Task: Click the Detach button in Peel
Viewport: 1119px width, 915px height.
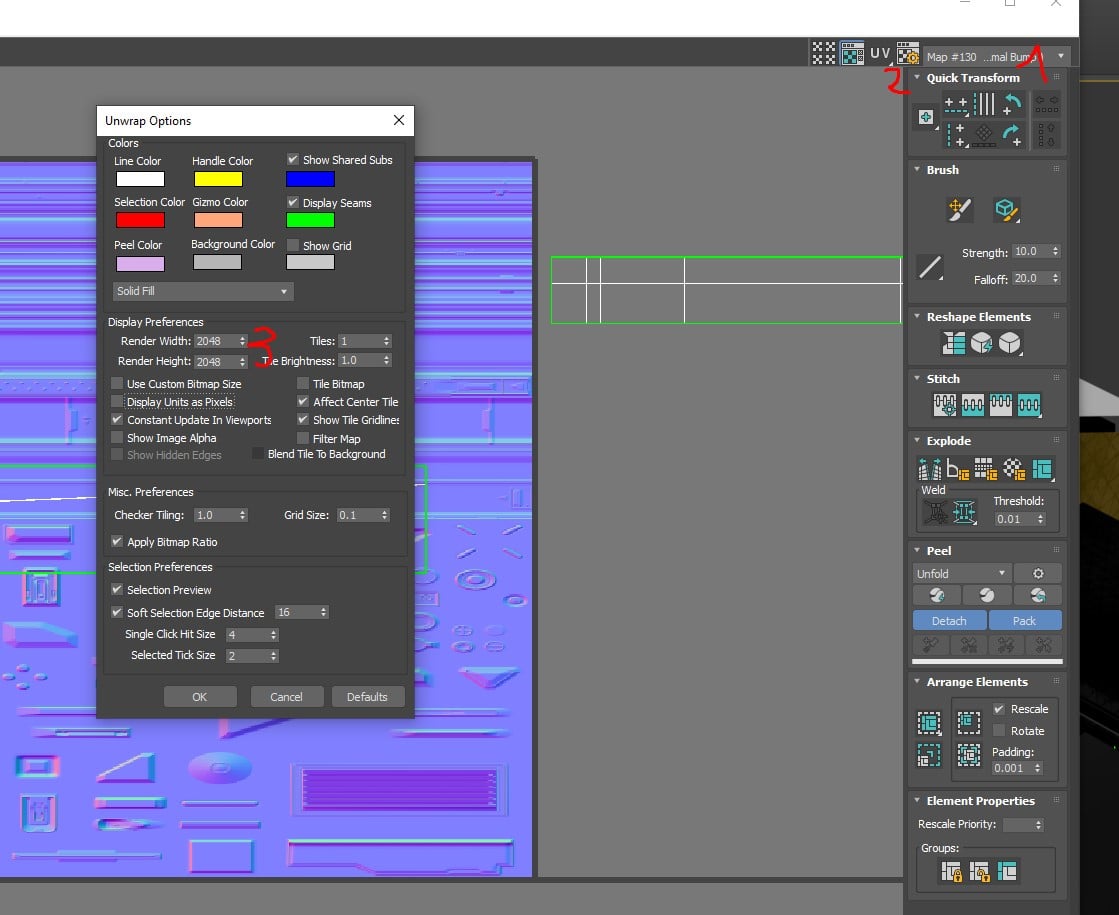Action: [949, 620]
